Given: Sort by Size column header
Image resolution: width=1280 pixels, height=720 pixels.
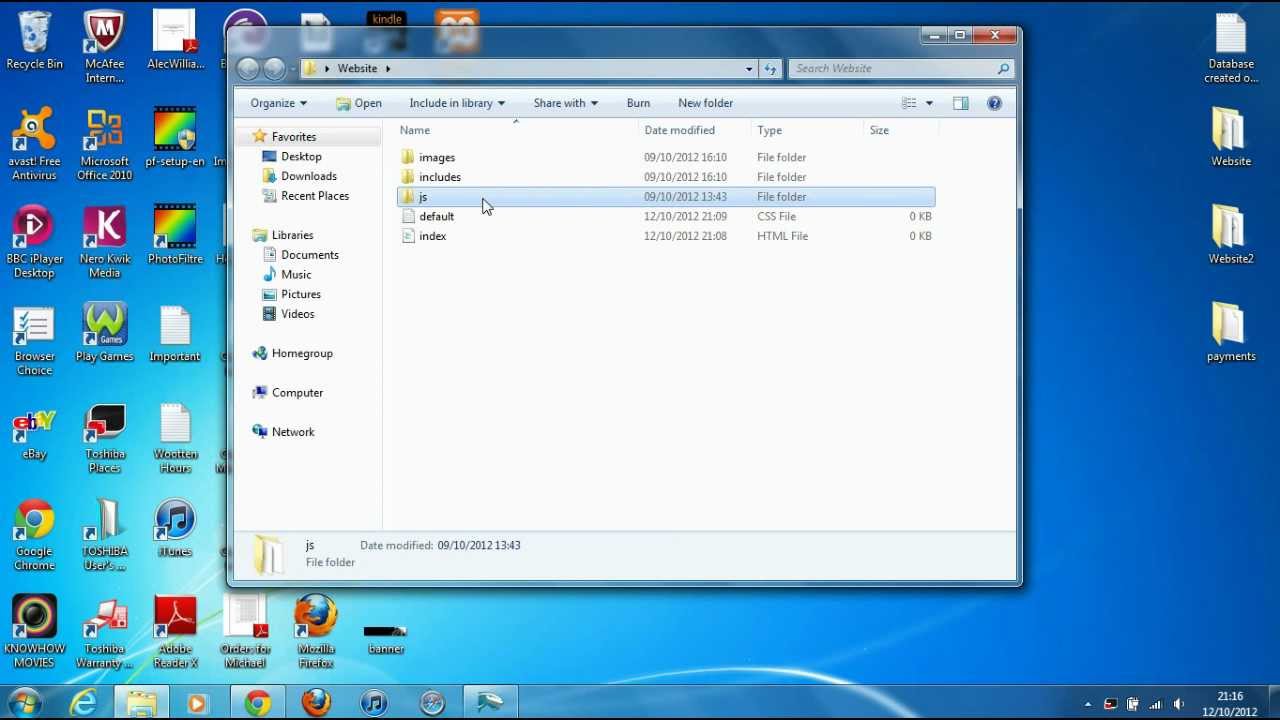Looking at the screenshot, I should click(900, 130).
